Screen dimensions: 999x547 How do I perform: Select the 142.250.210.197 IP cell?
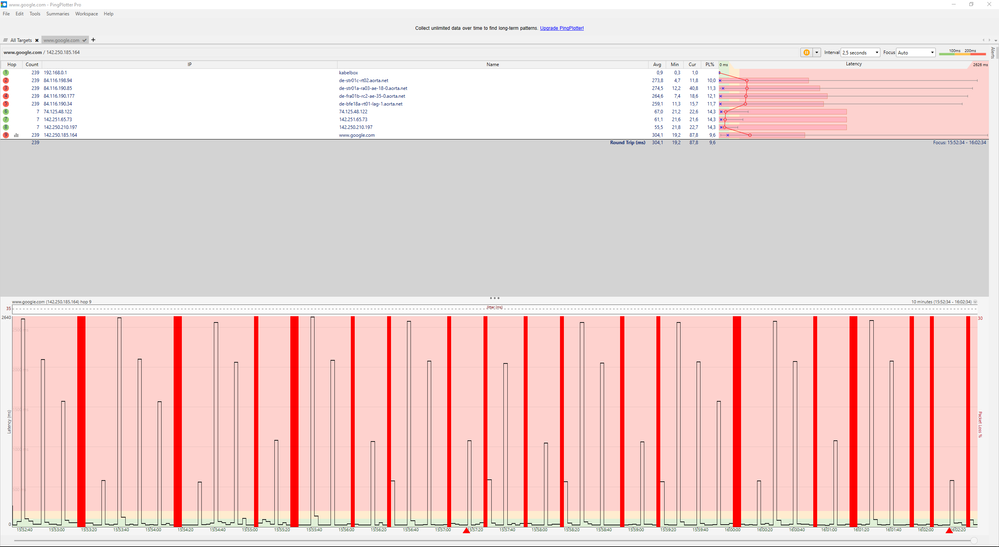point(61,127)
